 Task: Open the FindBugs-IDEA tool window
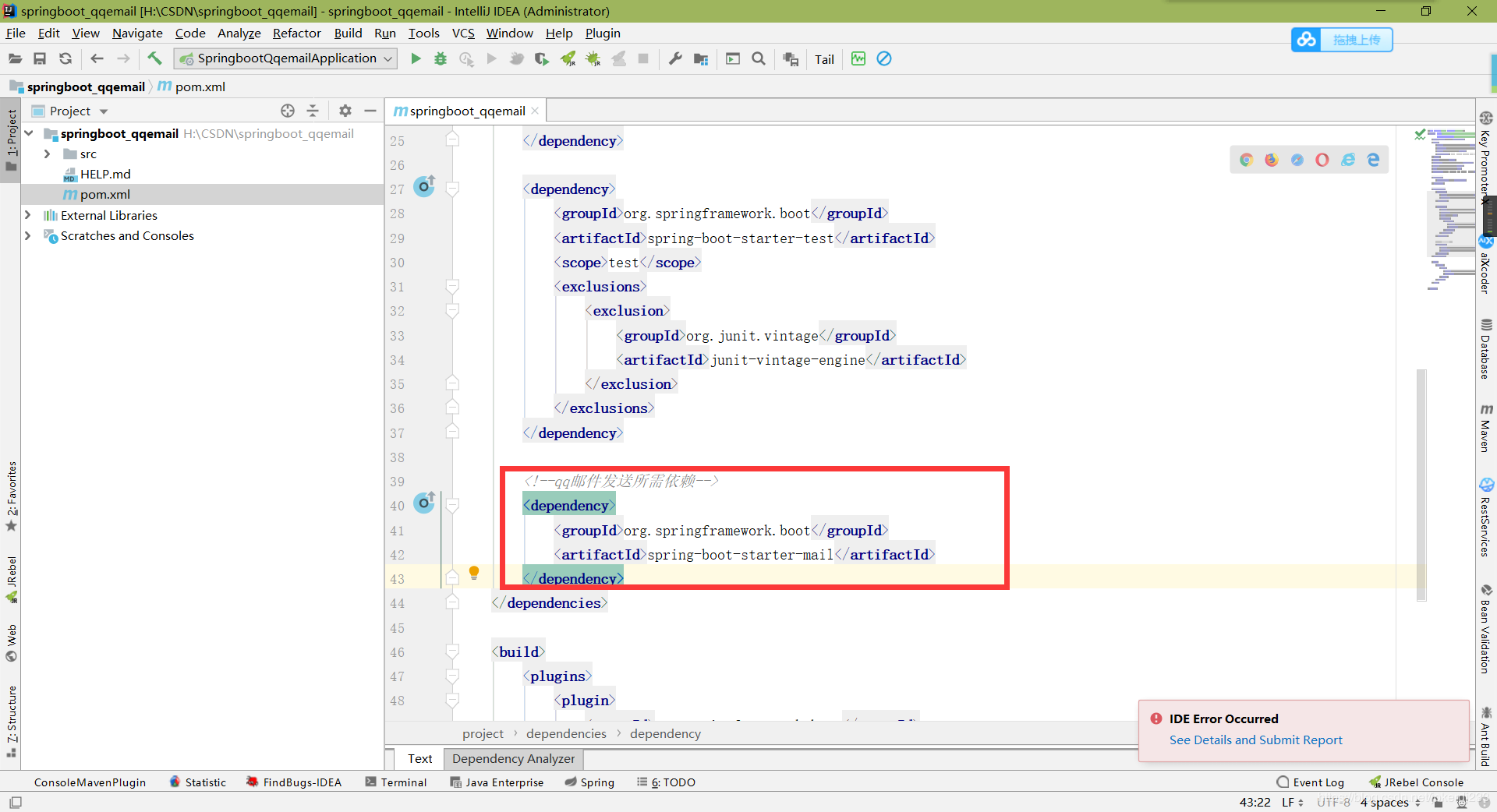294,782
